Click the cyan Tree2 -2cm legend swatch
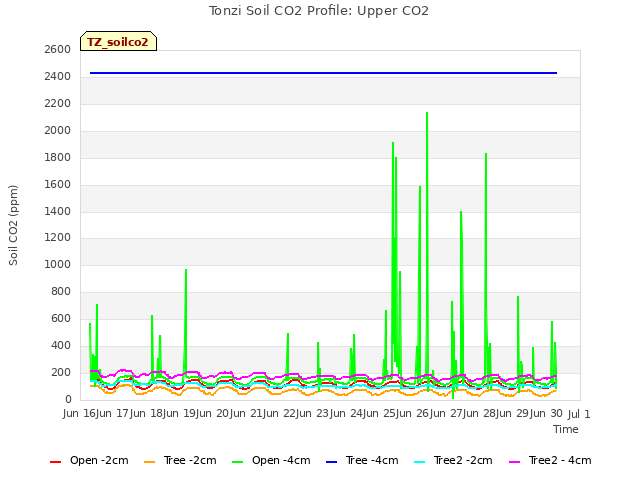 click(x=420, y=462)
